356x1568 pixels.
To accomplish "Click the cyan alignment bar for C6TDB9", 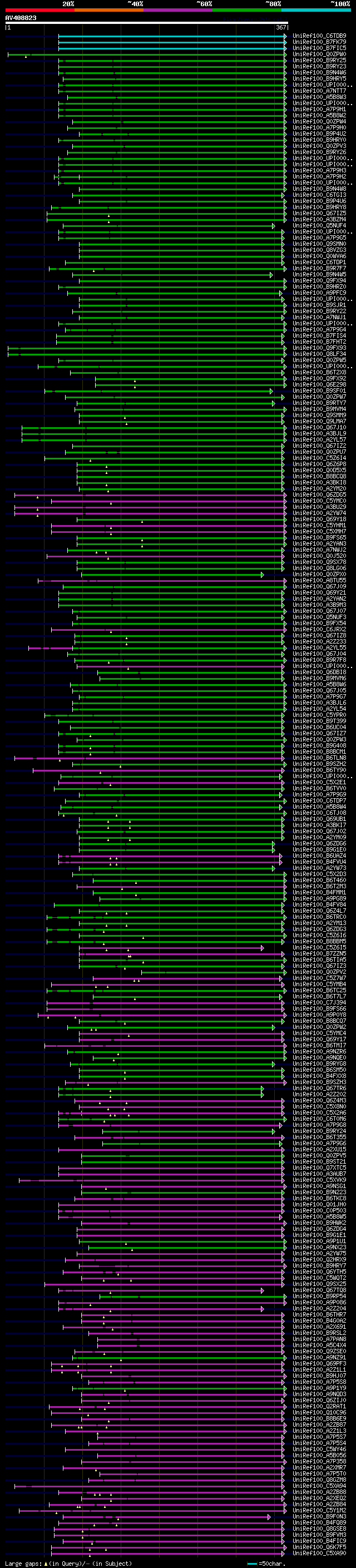I will (x=172, y=36).
